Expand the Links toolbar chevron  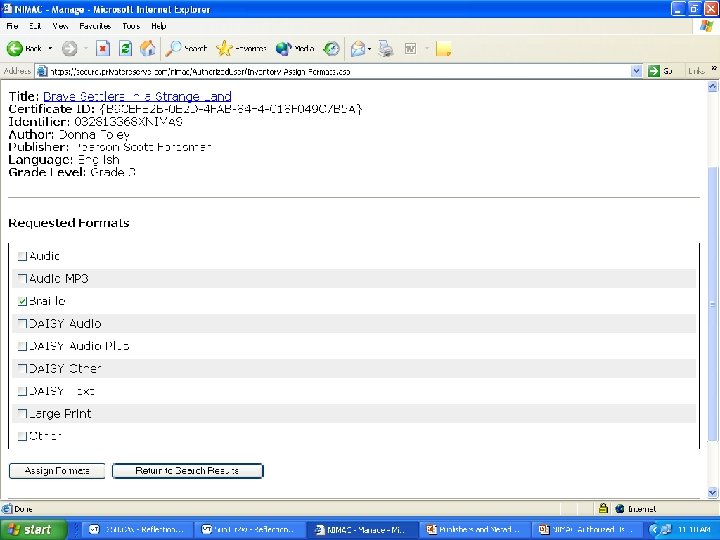714,69
